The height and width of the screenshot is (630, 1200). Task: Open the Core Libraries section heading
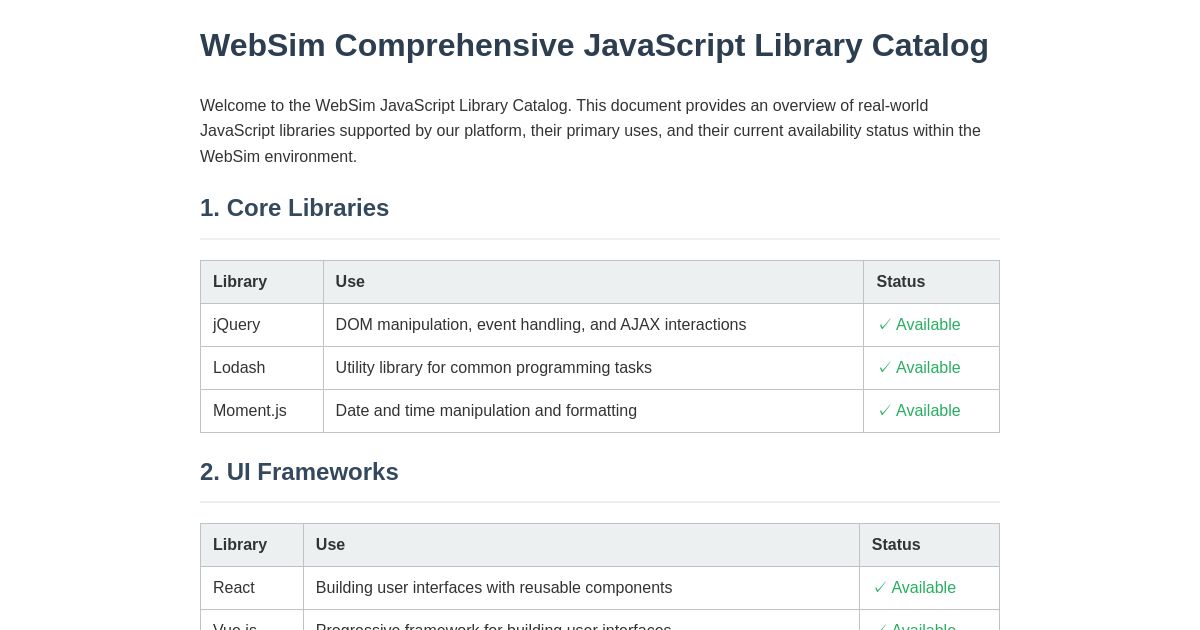point(294,208)
